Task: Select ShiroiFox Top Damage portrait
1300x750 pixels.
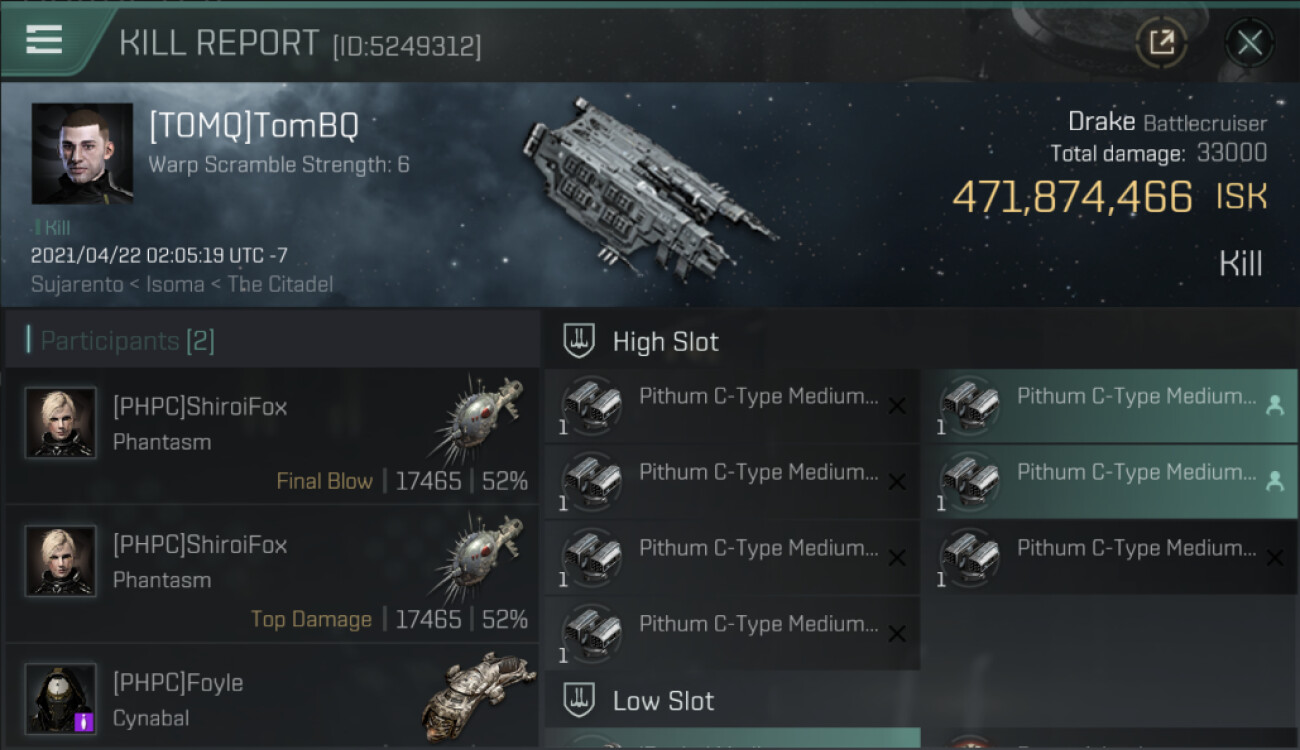Action: (x=60, y=561)
